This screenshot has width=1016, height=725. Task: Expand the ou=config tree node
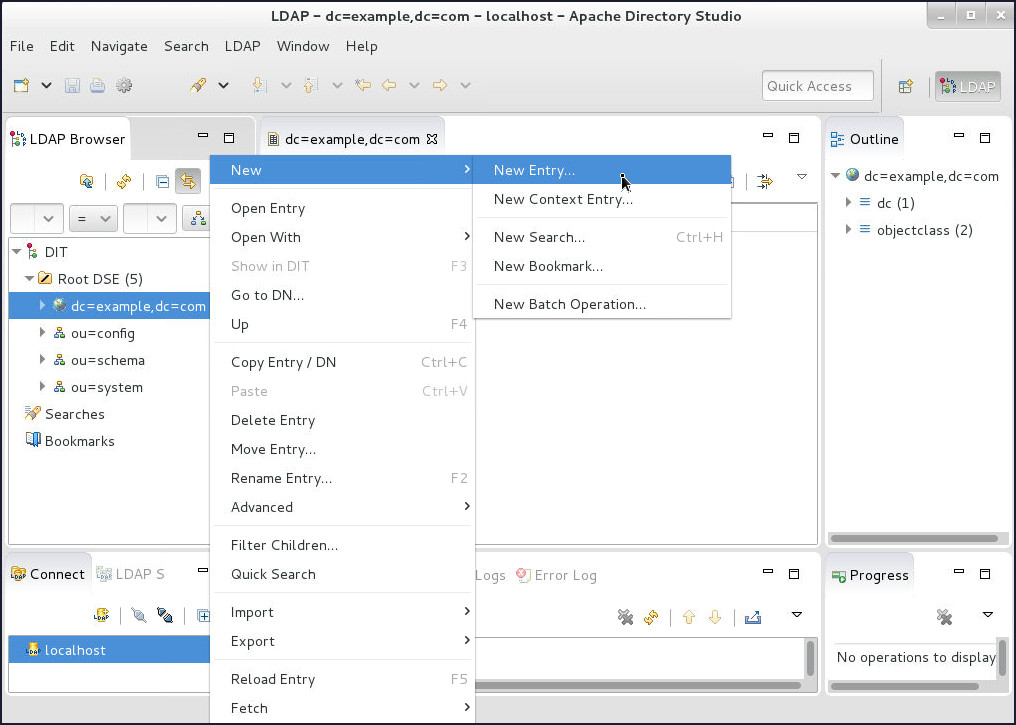(x=42, y=332)
